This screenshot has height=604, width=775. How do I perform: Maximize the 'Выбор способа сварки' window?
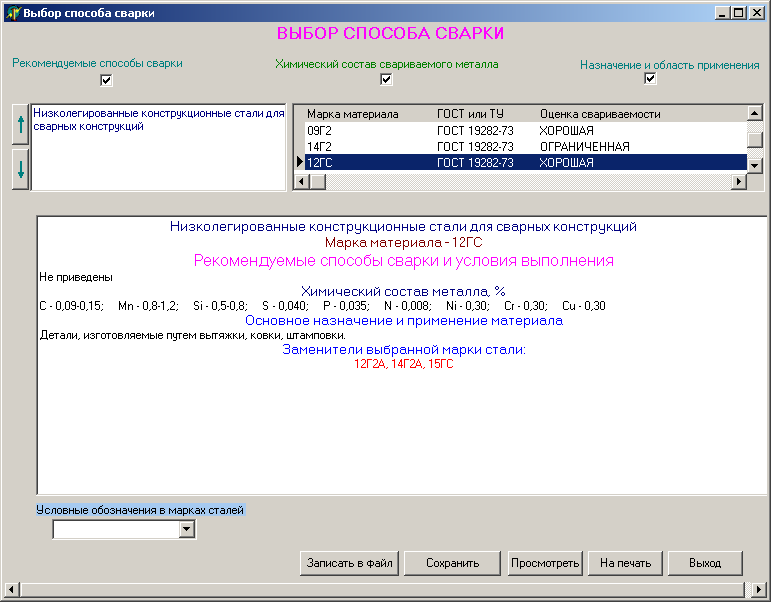click(x=739, y=13)
